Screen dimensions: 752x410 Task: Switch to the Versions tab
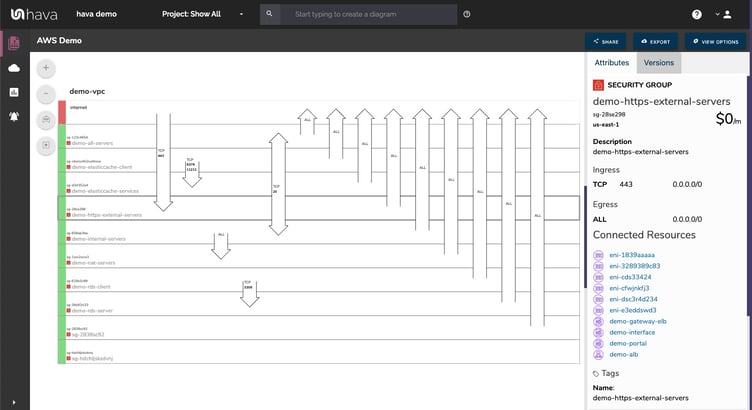pos(658,63)
